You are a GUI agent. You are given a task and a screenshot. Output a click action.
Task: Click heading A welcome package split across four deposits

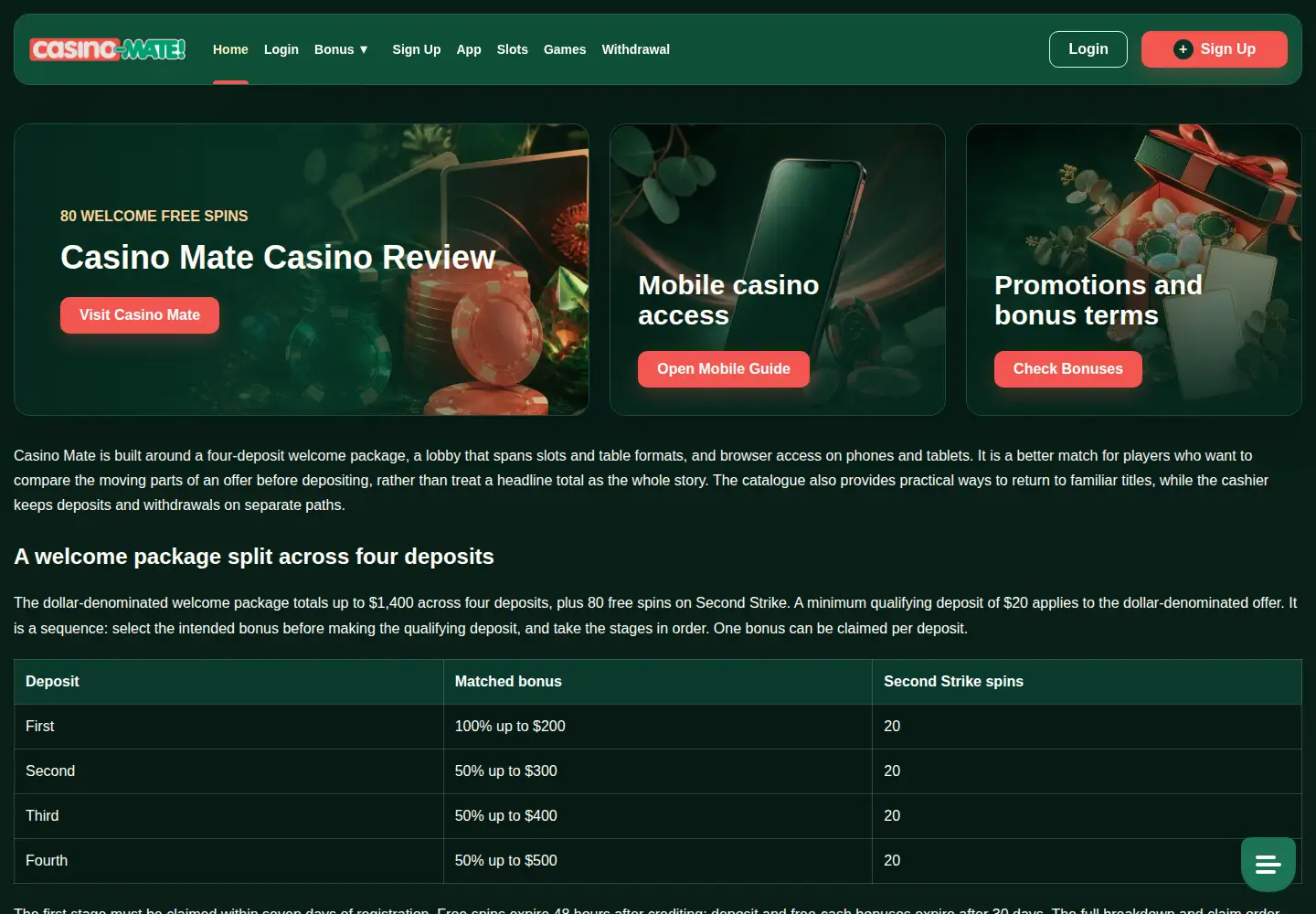[254, 557]
